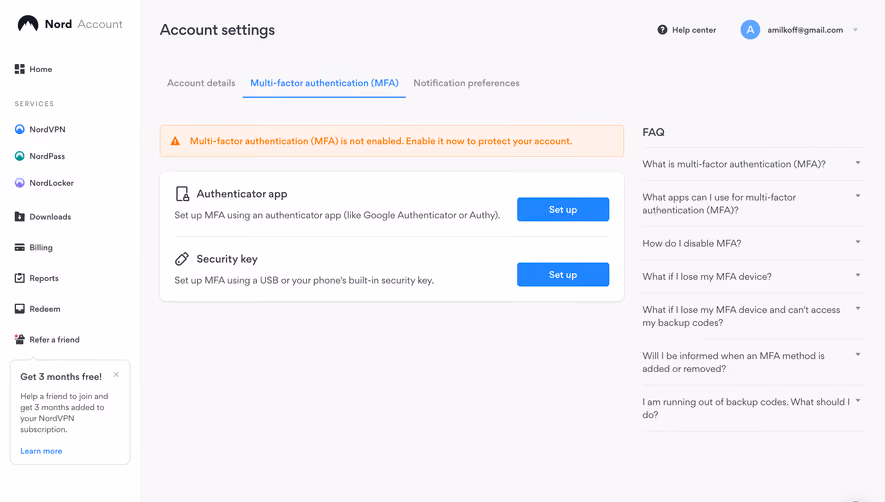
Task: Open NordPass in the sidebar
Action: [47, 156]
